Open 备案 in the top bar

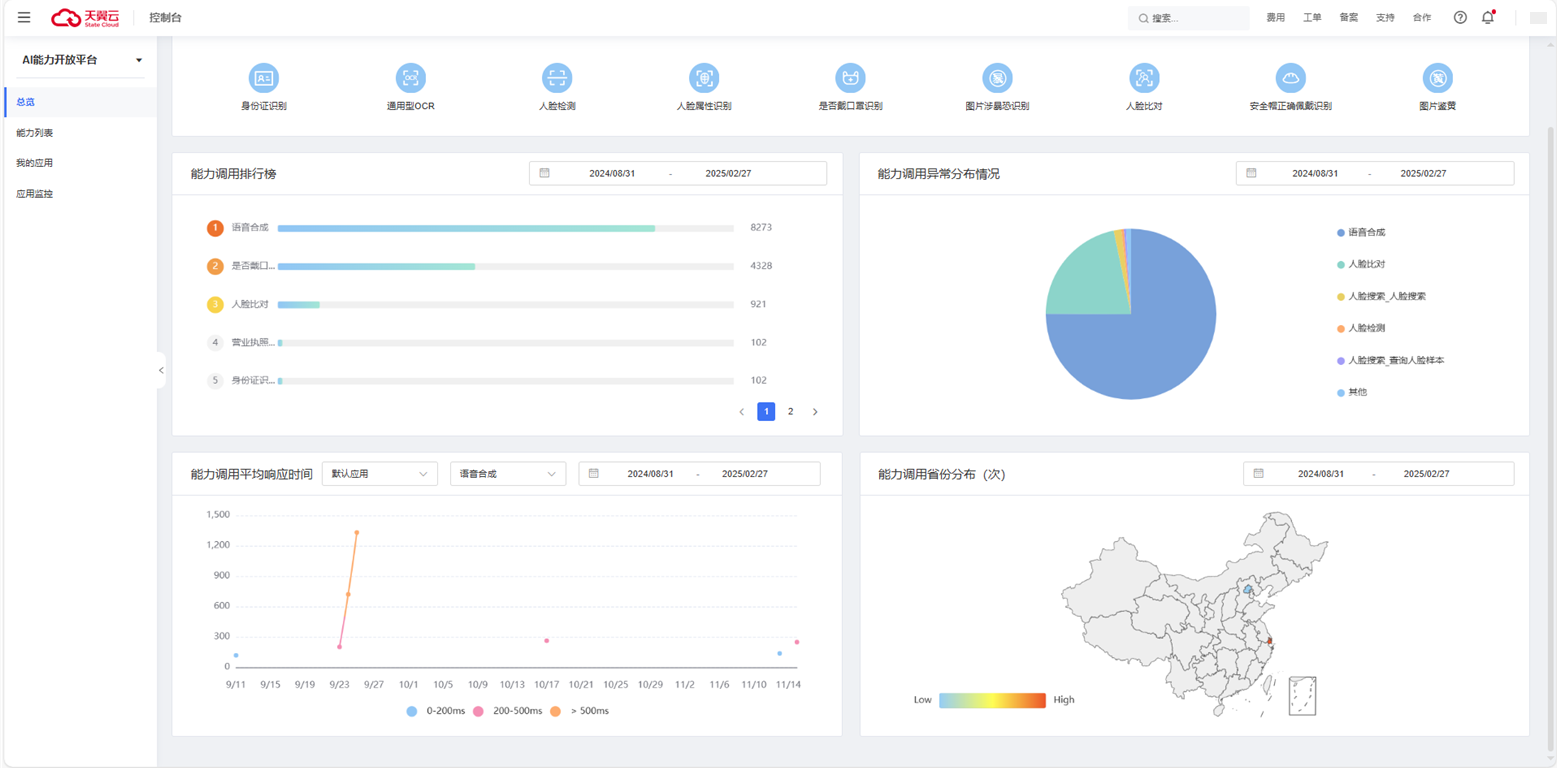1349,18
